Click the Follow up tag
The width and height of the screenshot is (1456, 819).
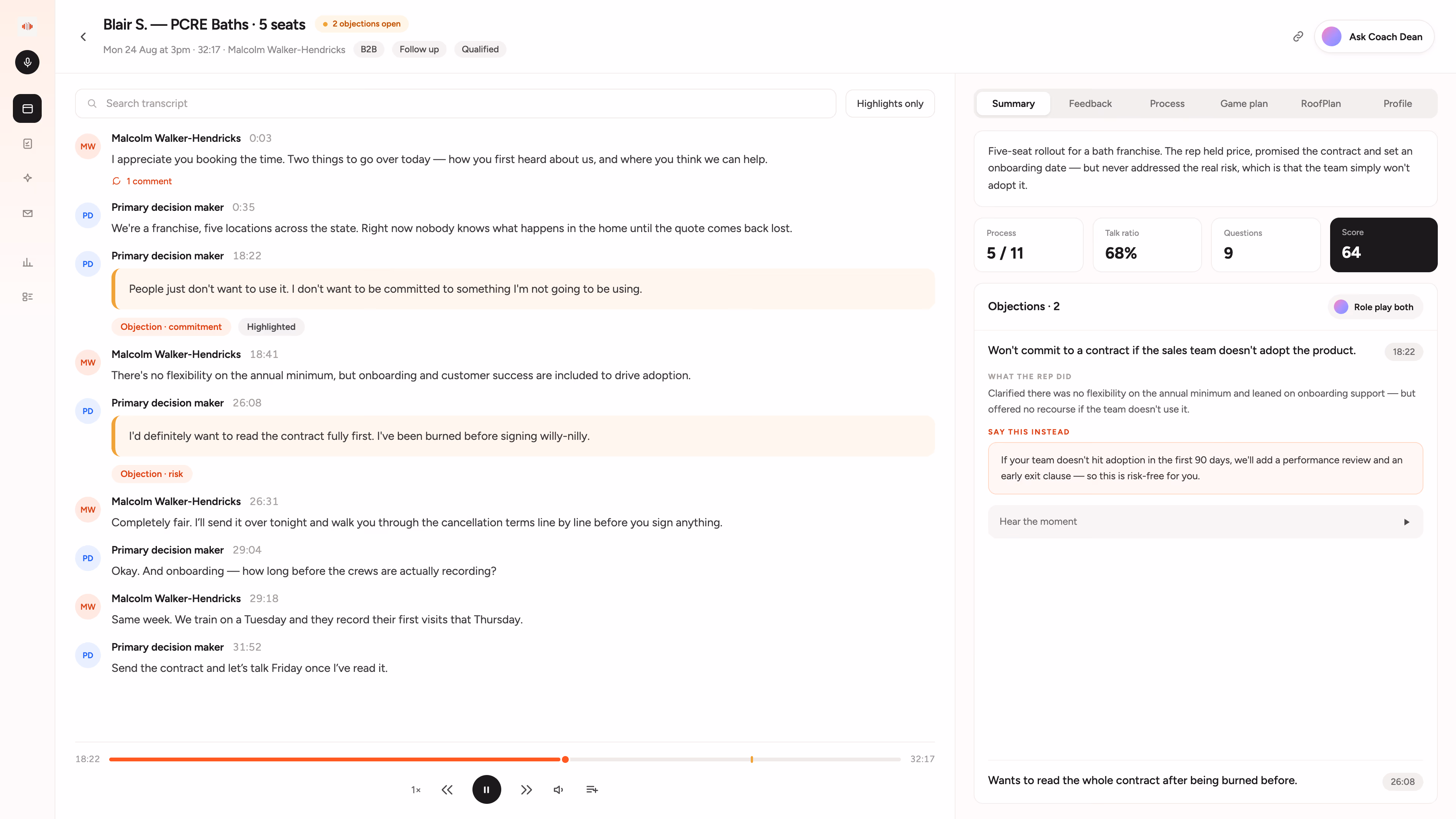[419, 49]
